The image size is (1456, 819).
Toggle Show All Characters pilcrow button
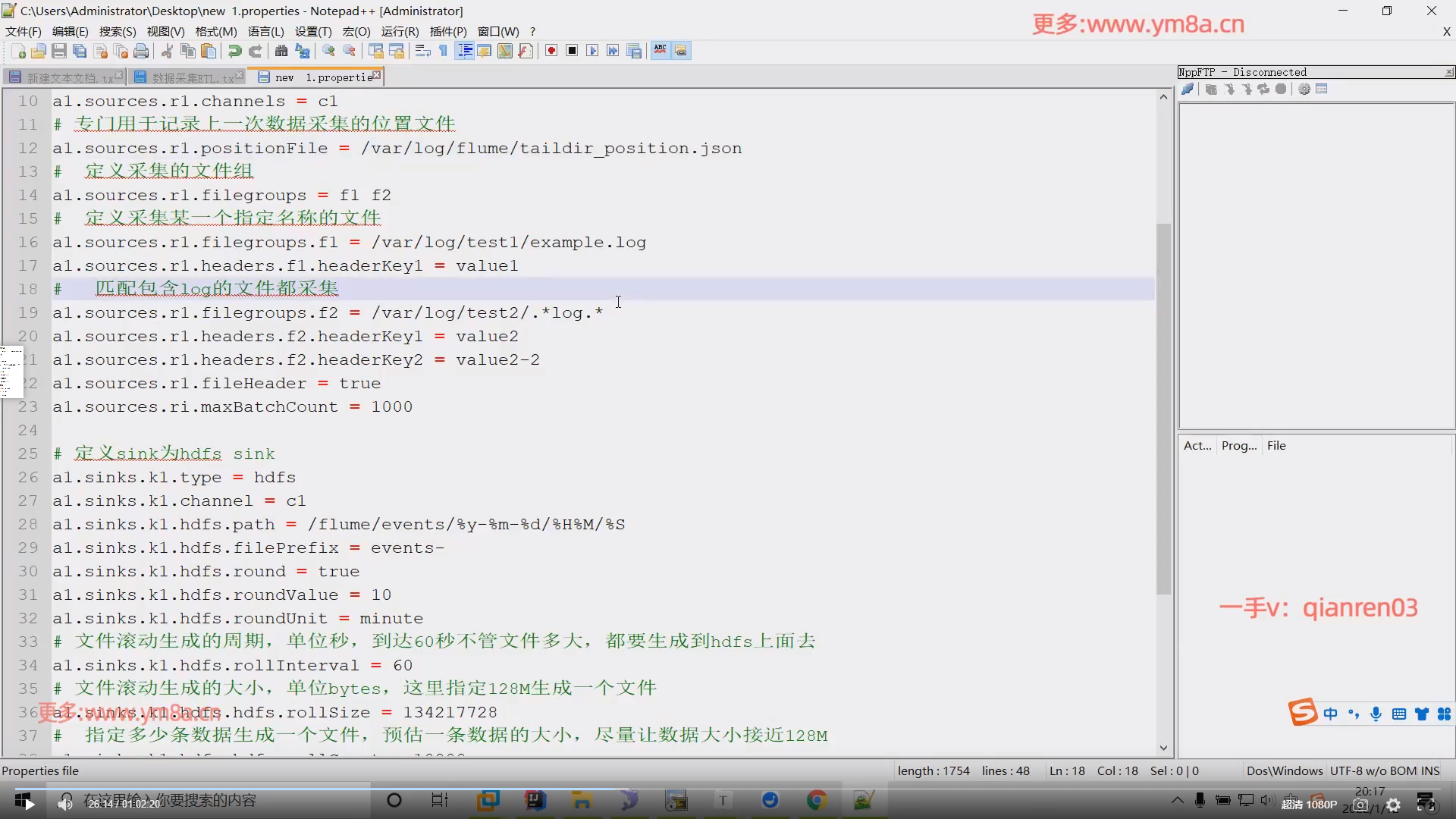(444, 51)
